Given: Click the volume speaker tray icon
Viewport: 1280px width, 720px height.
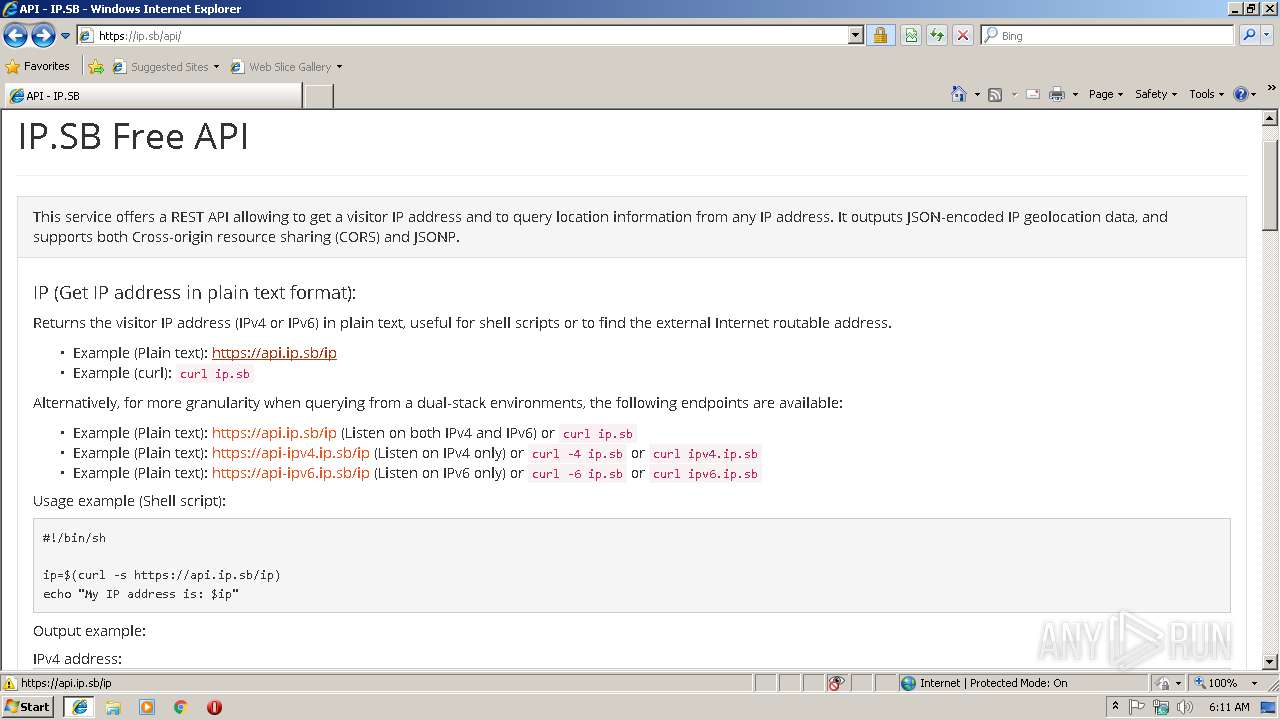Looking at the screenshot, I should tap(1185, 707).
